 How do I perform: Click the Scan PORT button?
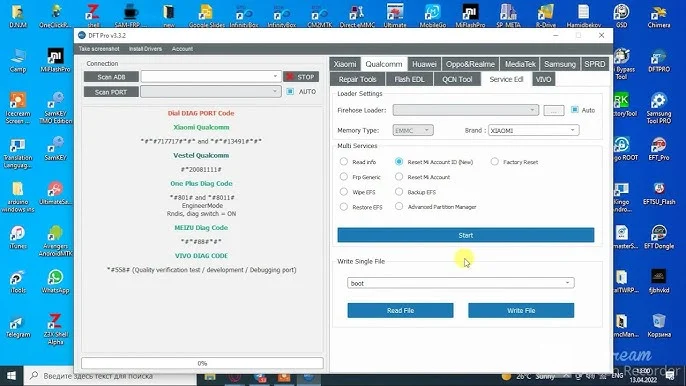(111, 92)
